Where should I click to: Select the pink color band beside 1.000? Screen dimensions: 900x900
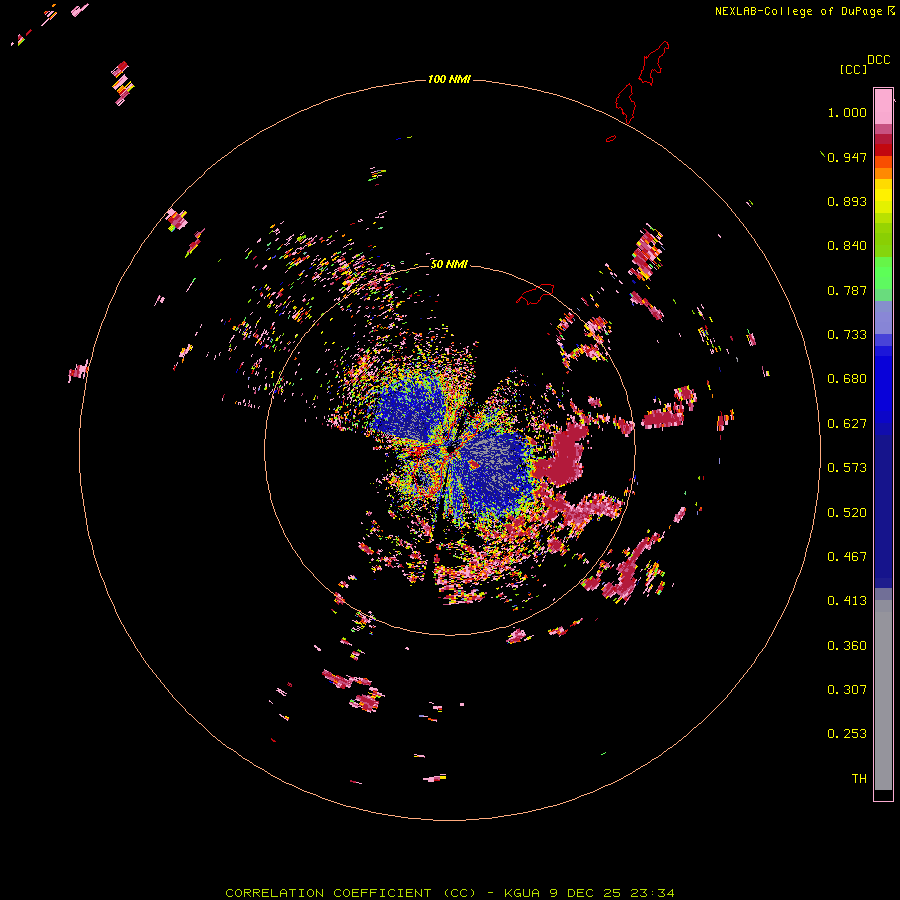pyautogui.click(x=883, y=107)
